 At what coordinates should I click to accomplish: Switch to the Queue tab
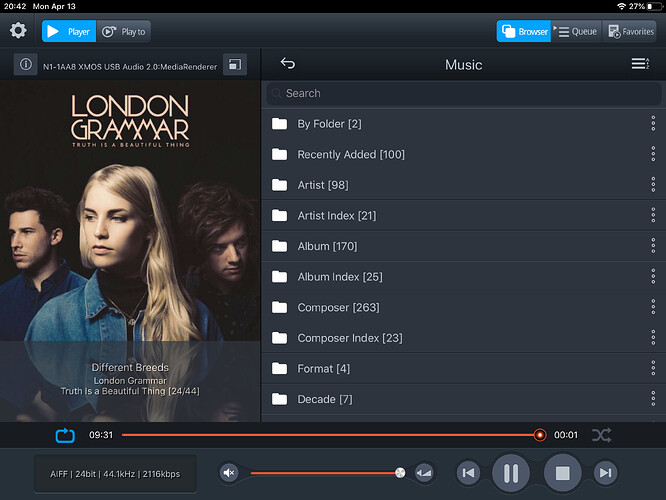pos(577,31)
